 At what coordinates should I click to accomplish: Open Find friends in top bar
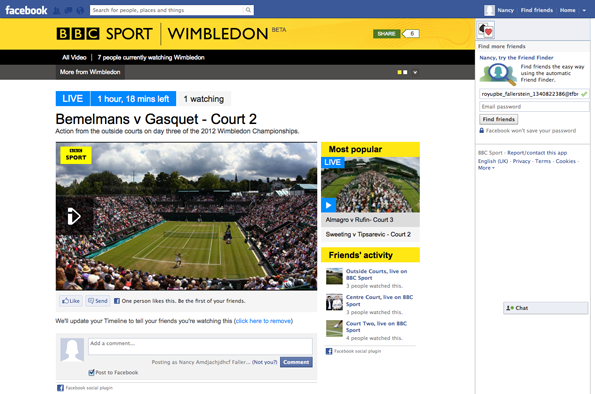click(x=537, y=10)
